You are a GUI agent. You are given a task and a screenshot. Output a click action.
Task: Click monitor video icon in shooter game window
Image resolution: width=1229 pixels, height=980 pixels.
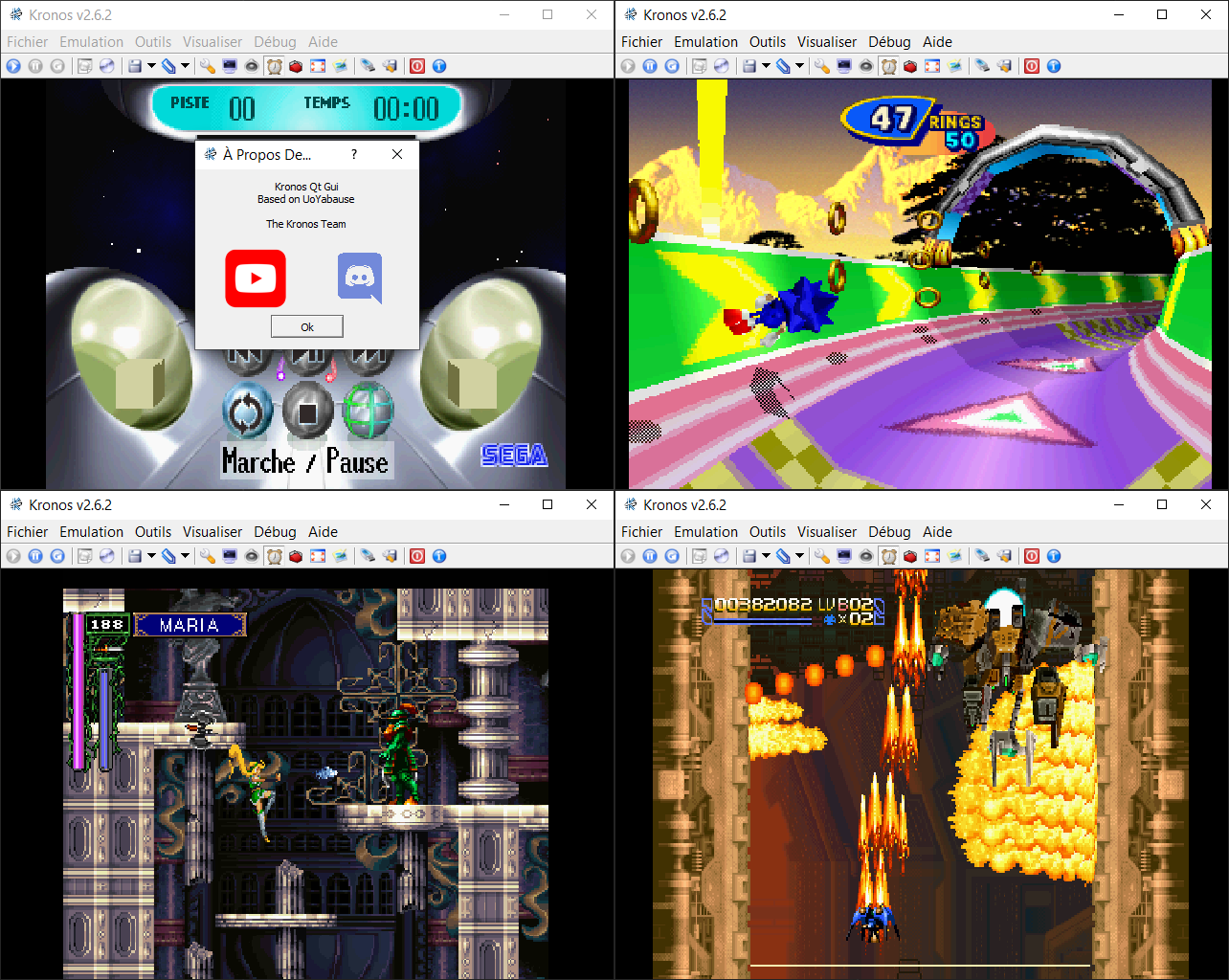[x=844, y=556]
